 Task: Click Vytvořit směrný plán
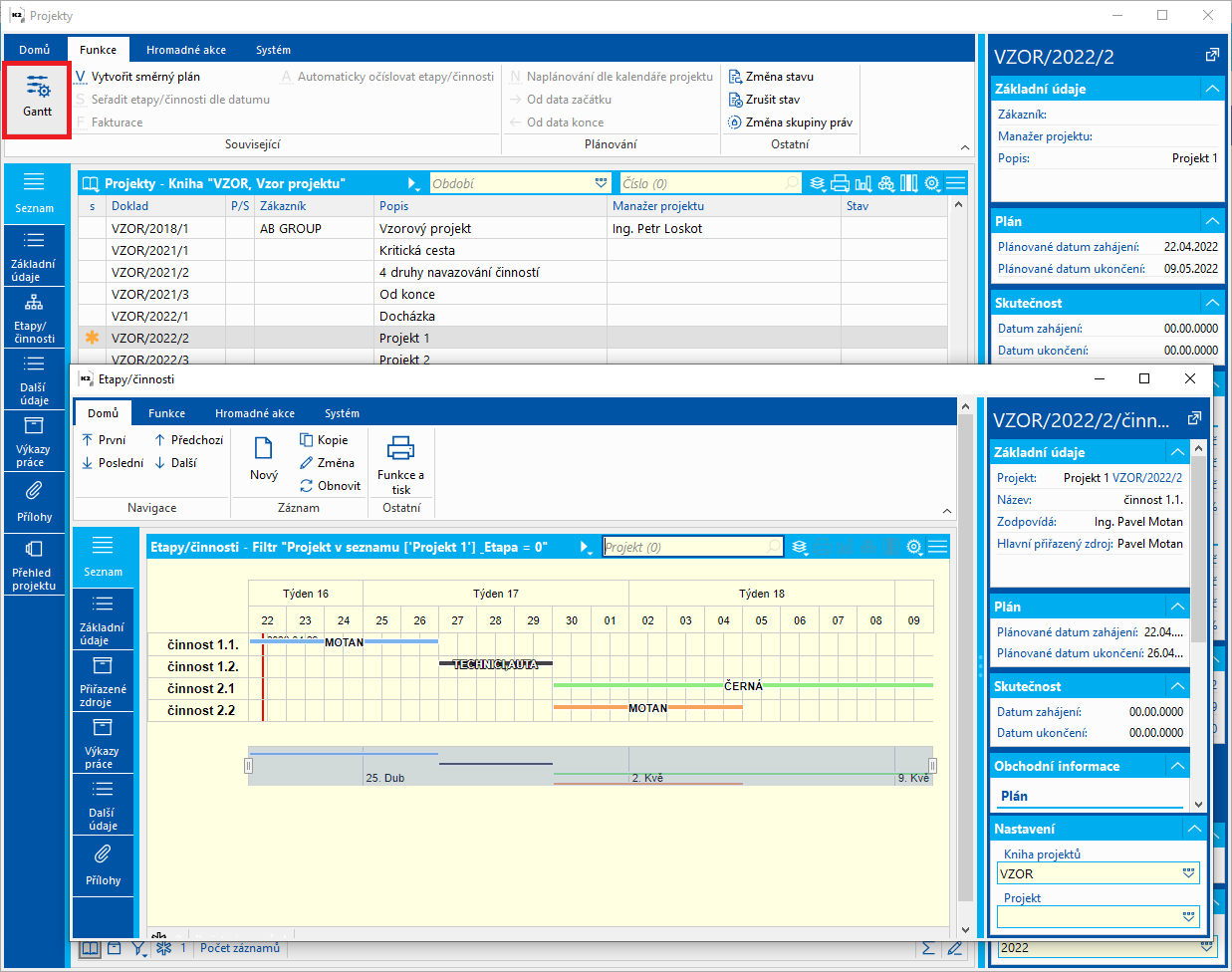pos(145,77)
